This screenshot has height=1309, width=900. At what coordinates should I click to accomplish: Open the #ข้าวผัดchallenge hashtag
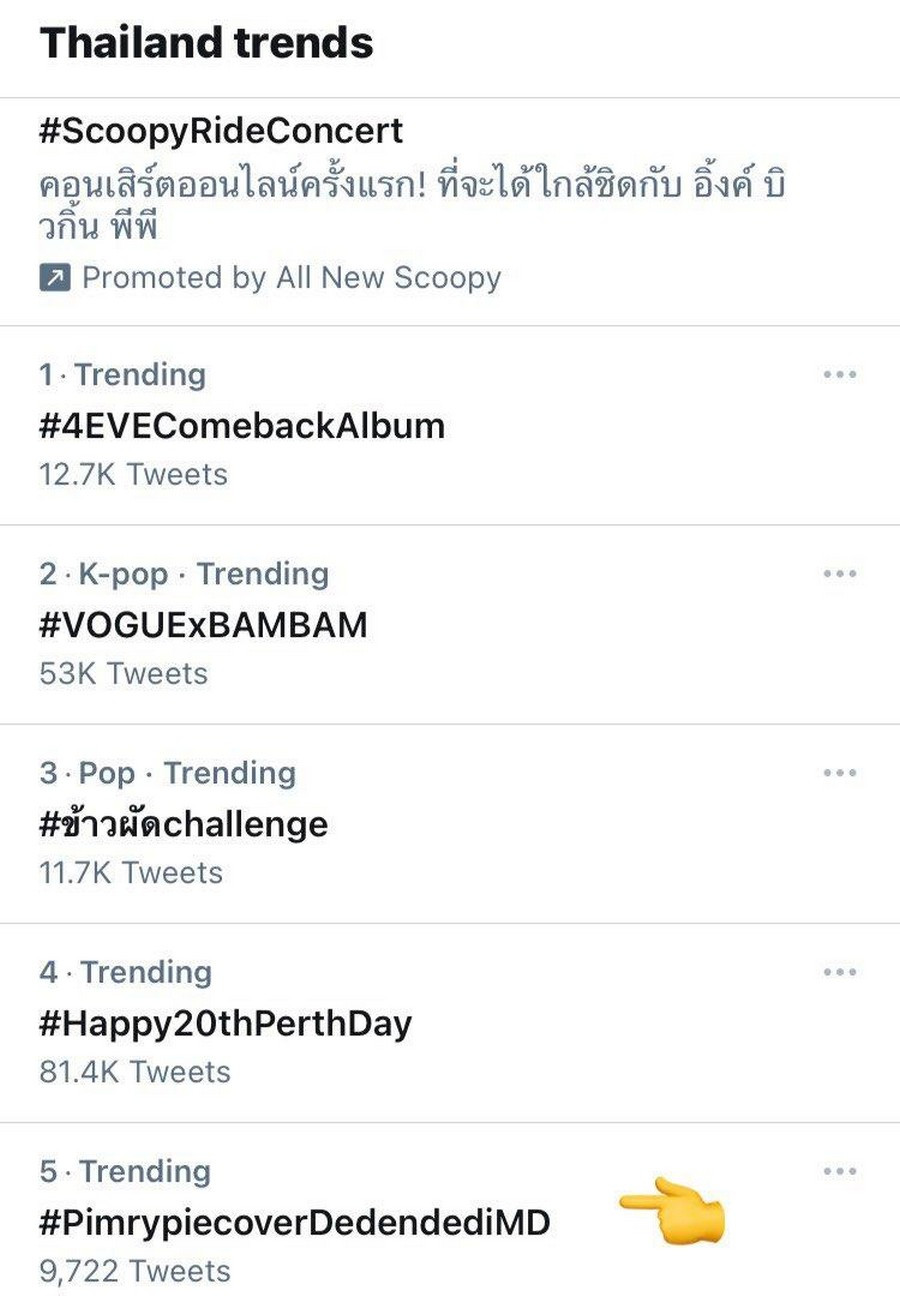coord(184,824)
